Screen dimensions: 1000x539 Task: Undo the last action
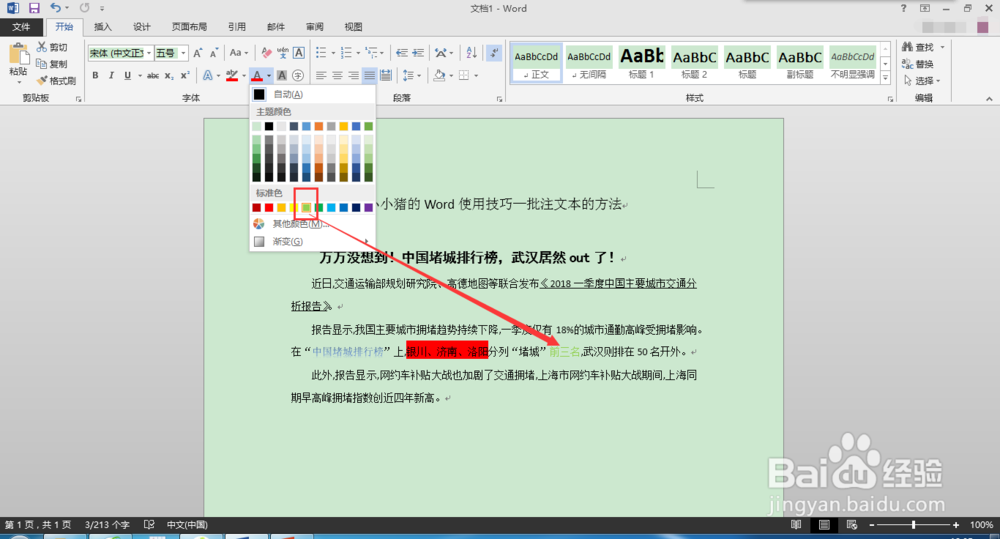tap(55, 8)
